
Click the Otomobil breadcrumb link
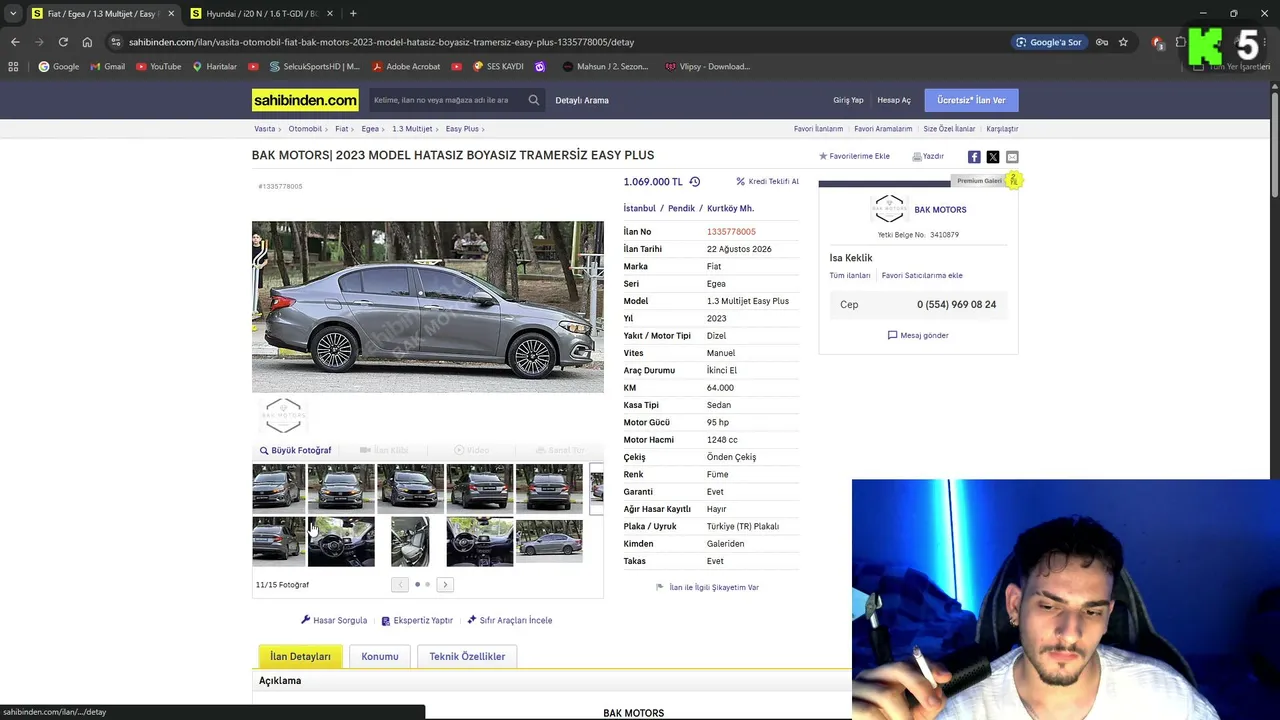(305, 129)
